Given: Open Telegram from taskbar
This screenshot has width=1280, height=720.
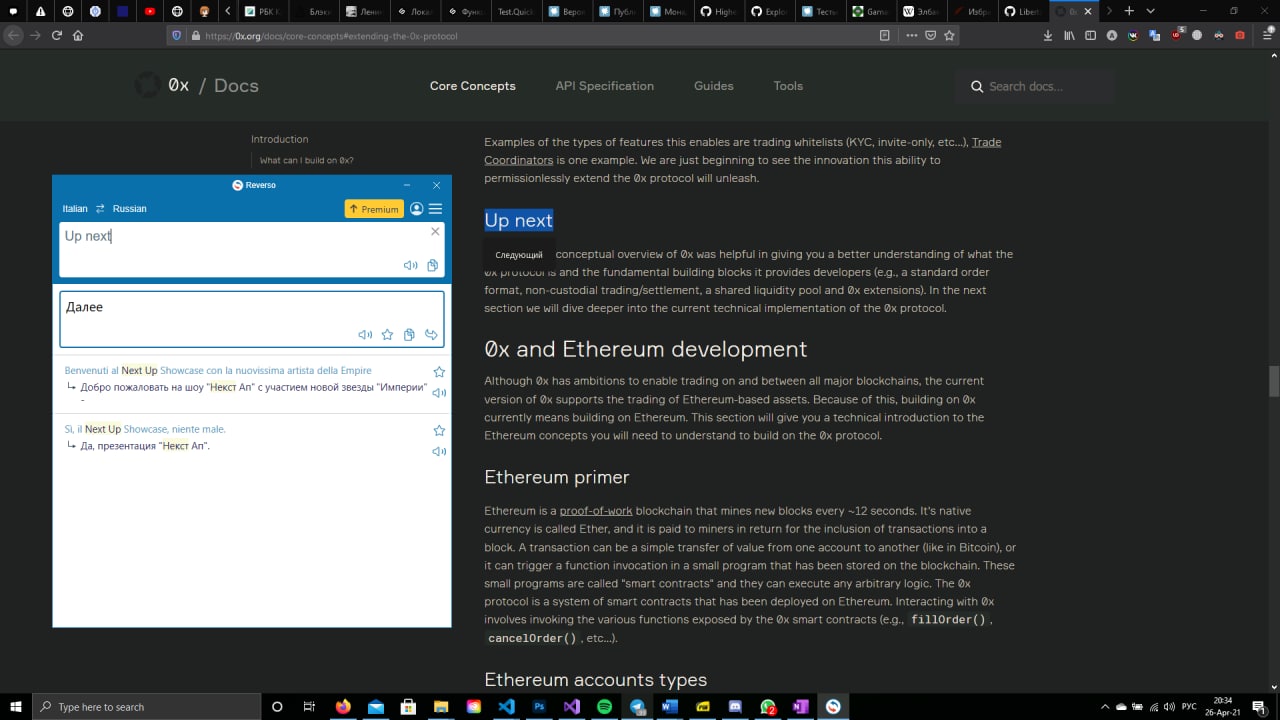Looking at the screenshot, I should pos(637,706).
